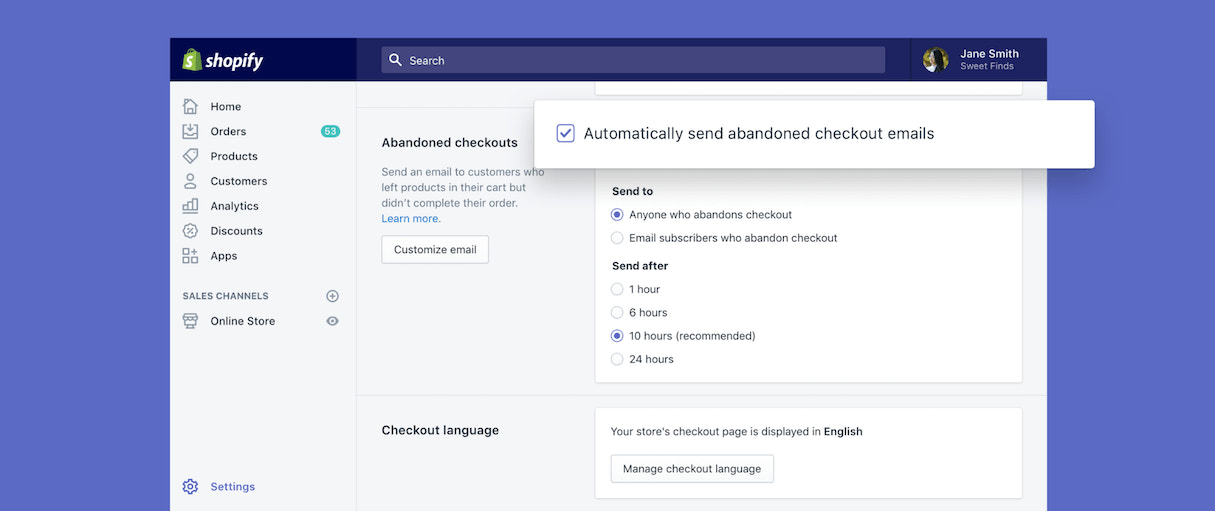Click the Shopify logo bag icon
This screenshot has height=511, width=1215.
192,60
